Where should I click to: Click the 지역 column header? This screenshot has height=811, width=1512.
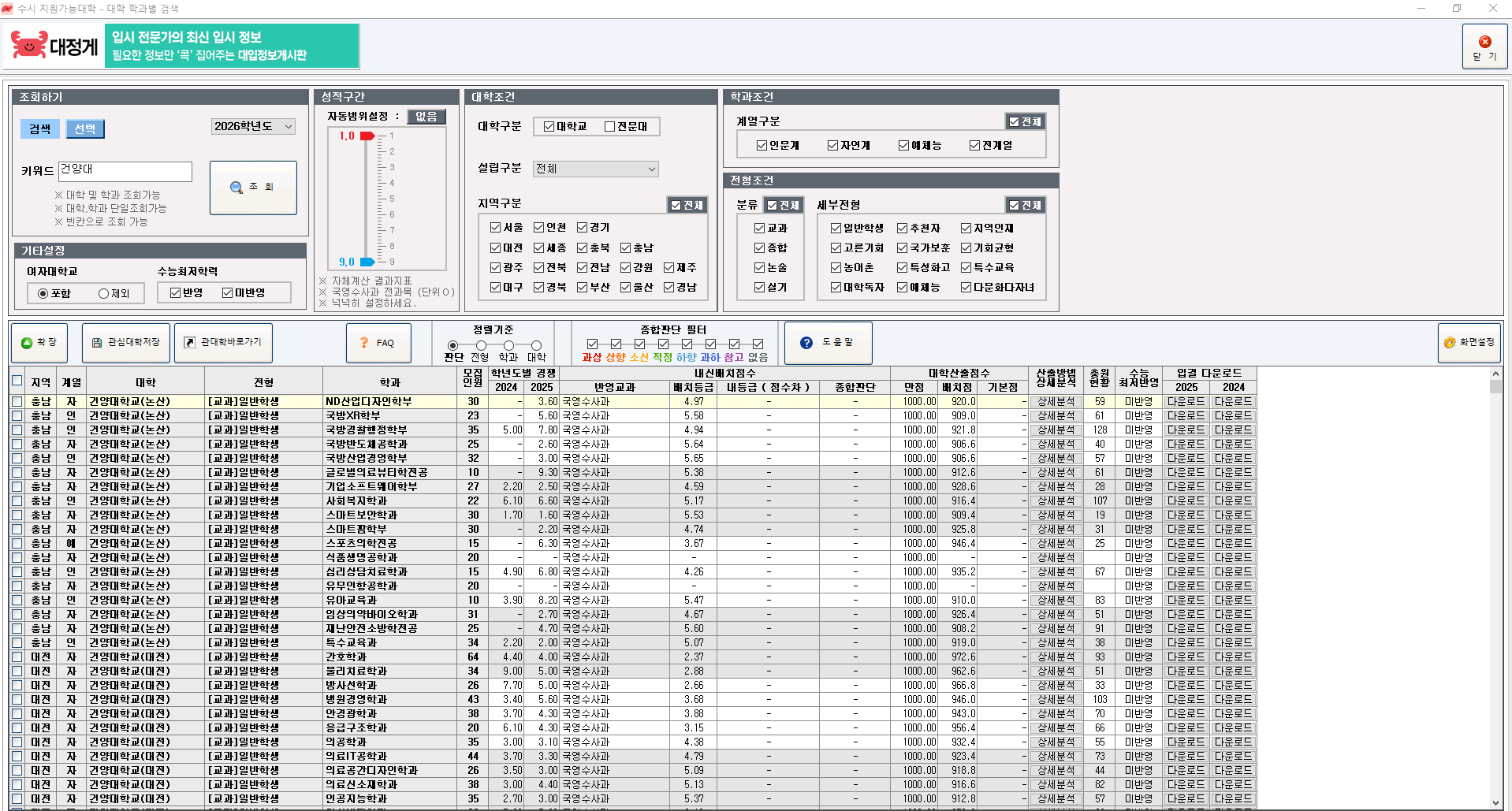[41, 381]
